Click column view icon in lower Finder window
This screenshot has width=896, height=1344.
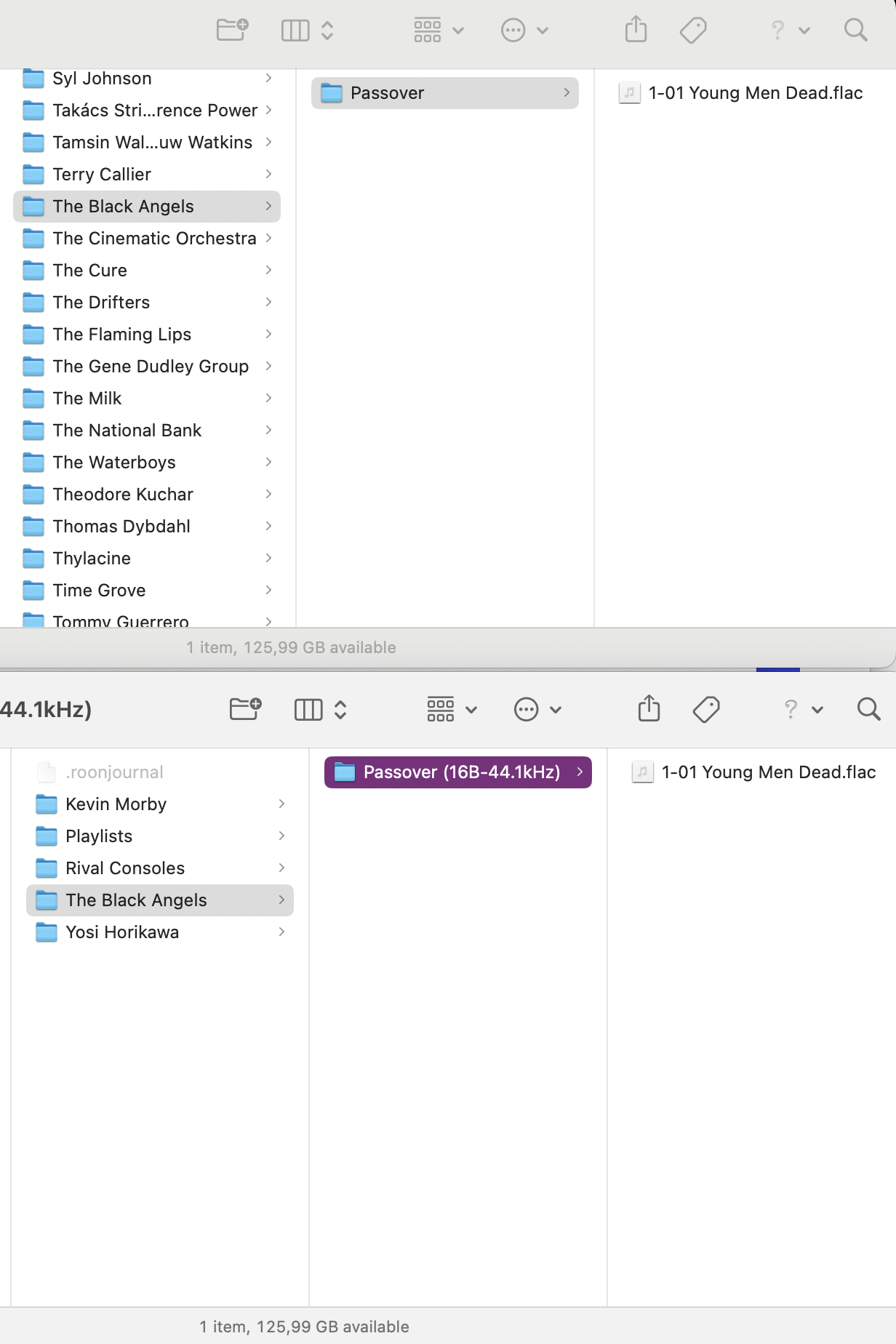tap(308, 710)
